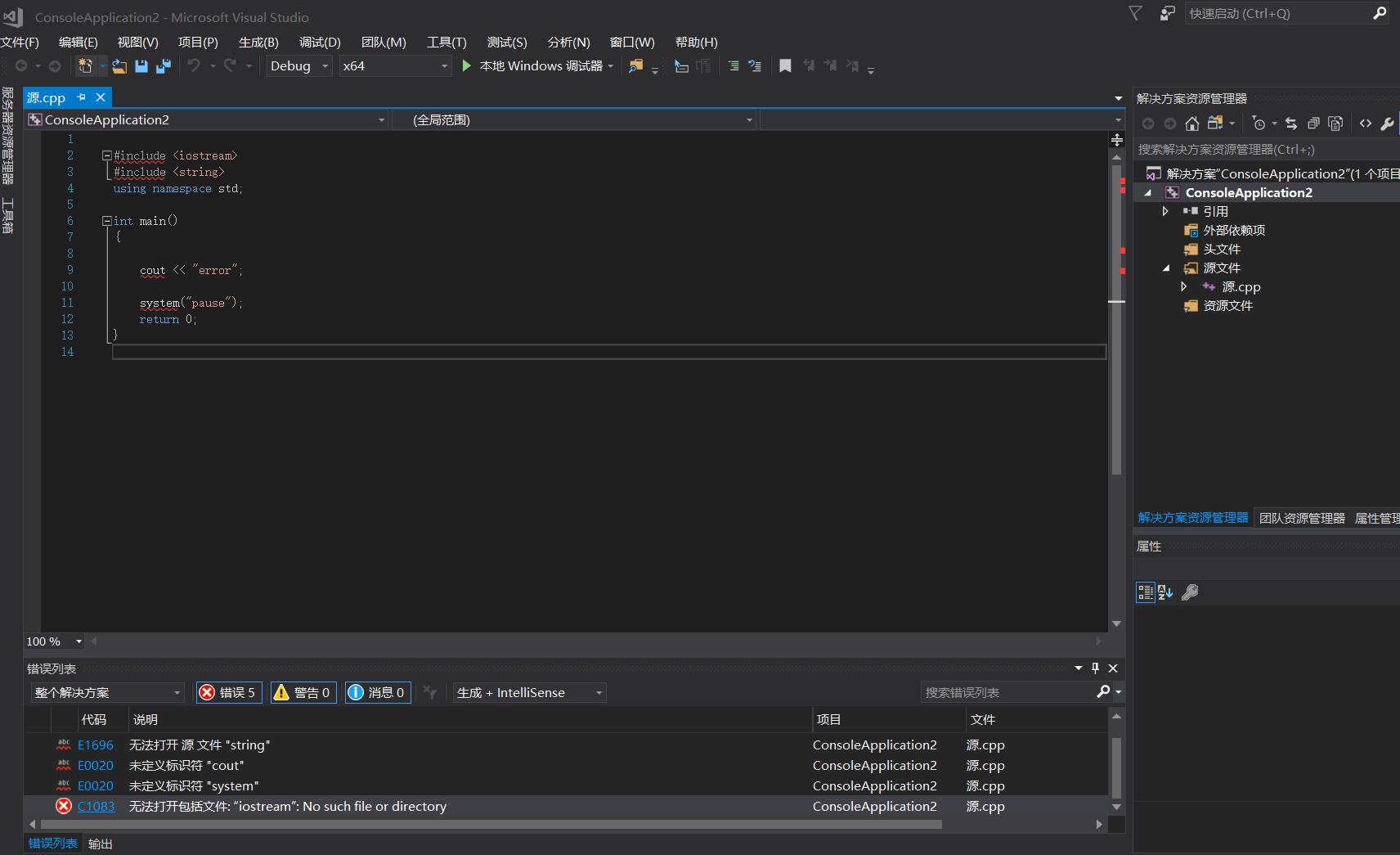Viewport: 1400px width, 855px height.
Task: Click the Find in Files toolbar icon
Action: point(635,66)
